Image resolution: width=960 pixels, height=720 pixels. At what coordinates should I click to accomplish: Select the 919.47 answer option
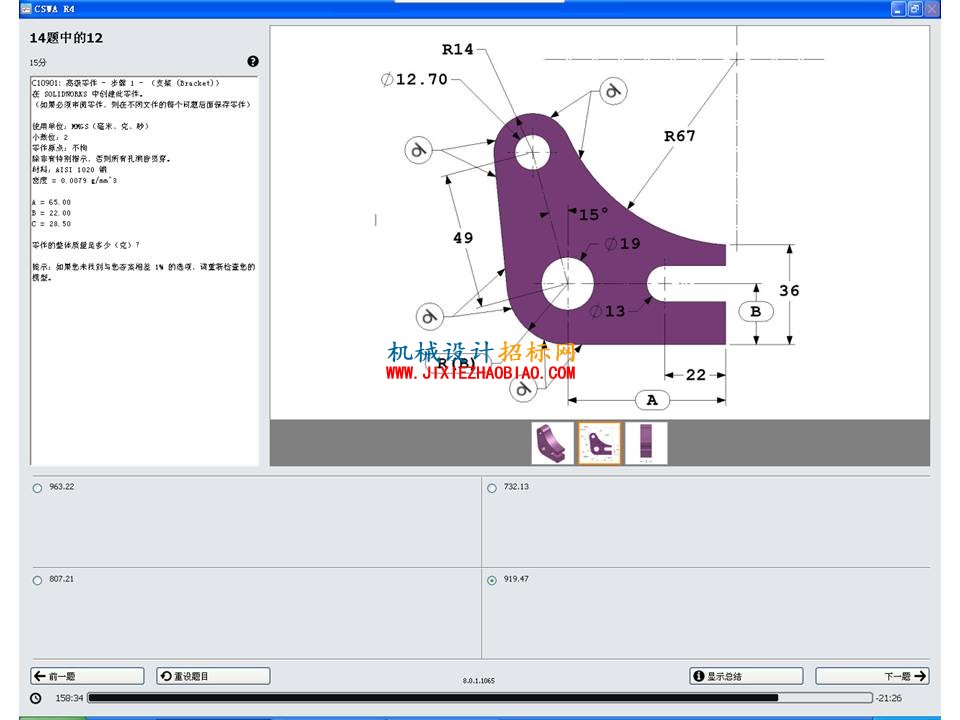492,580
